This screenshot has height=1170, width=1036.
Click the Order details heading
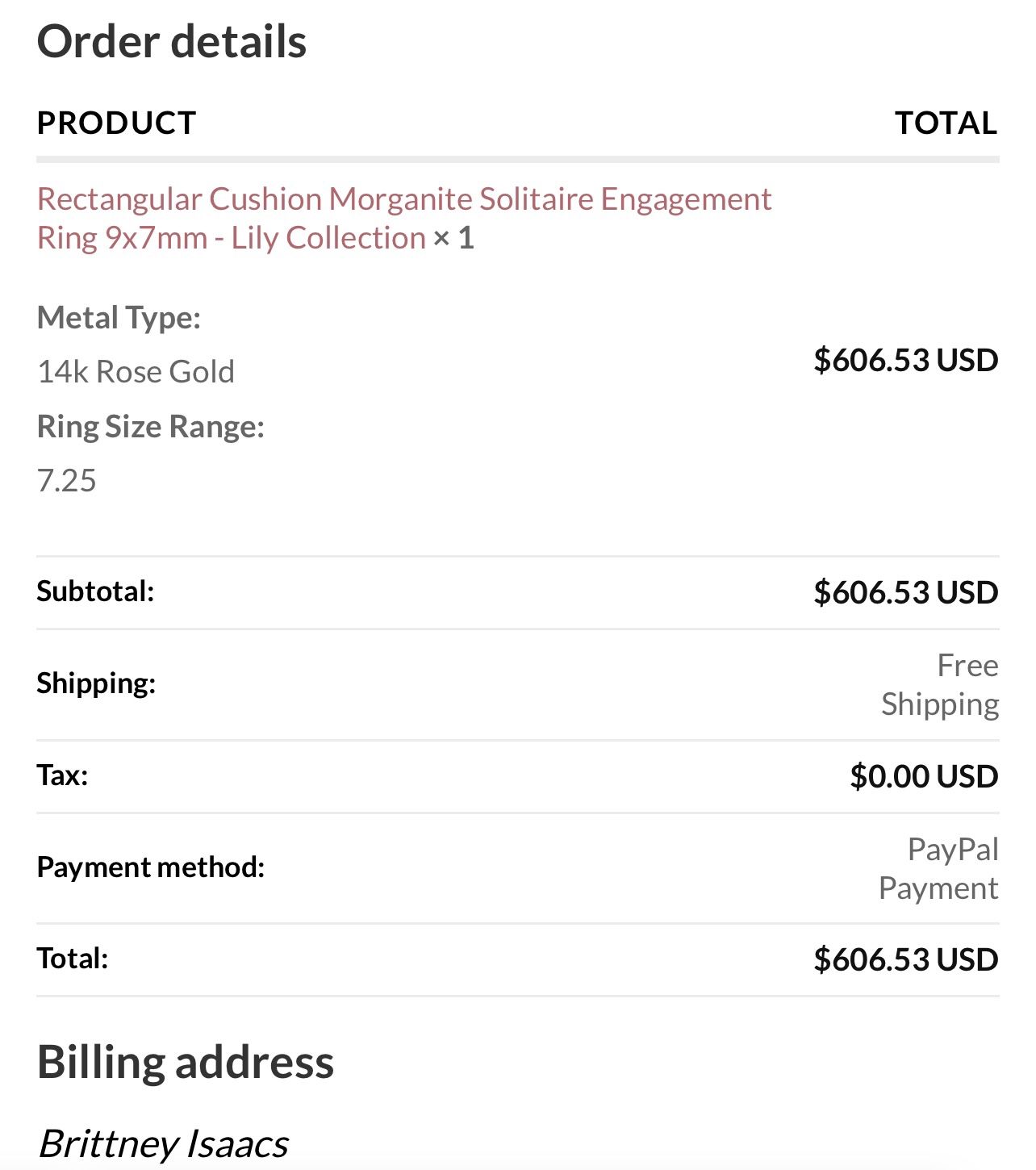point(172,41)
